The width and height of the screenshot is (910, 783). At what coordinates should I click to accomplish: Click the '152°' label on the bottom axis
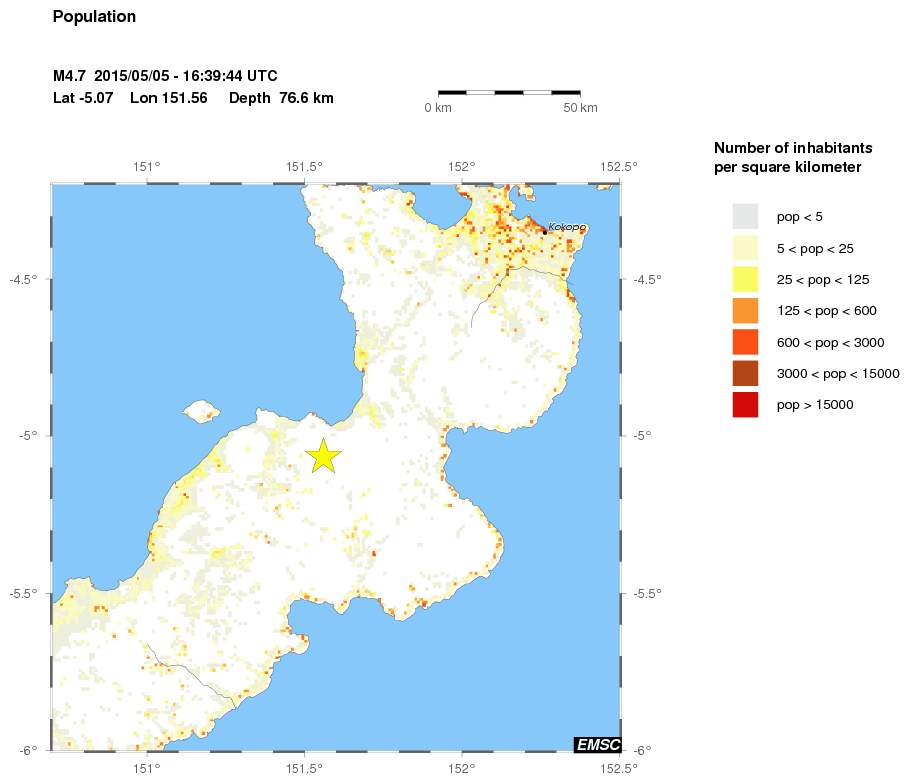[x=461, y=768]
